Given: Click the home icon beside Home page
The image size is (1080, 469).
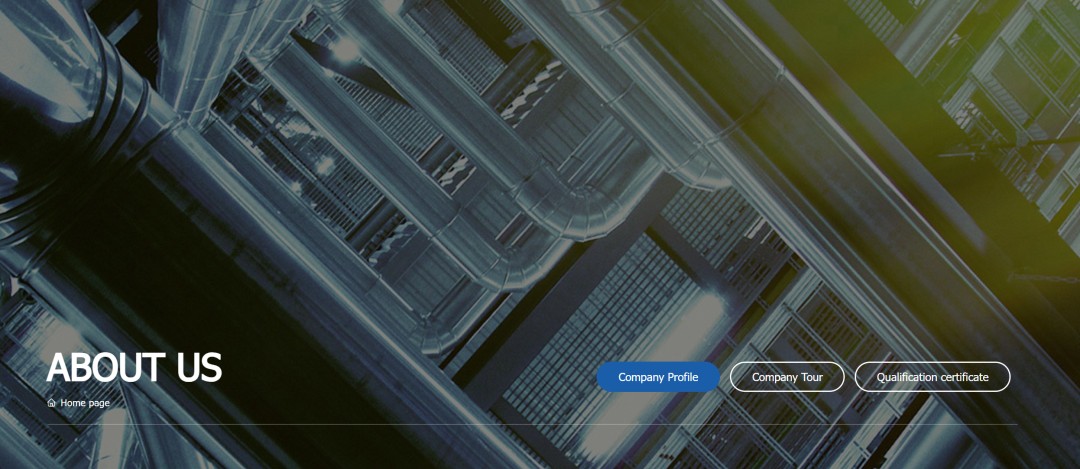Looking at the screenshot, I should 52,403.
